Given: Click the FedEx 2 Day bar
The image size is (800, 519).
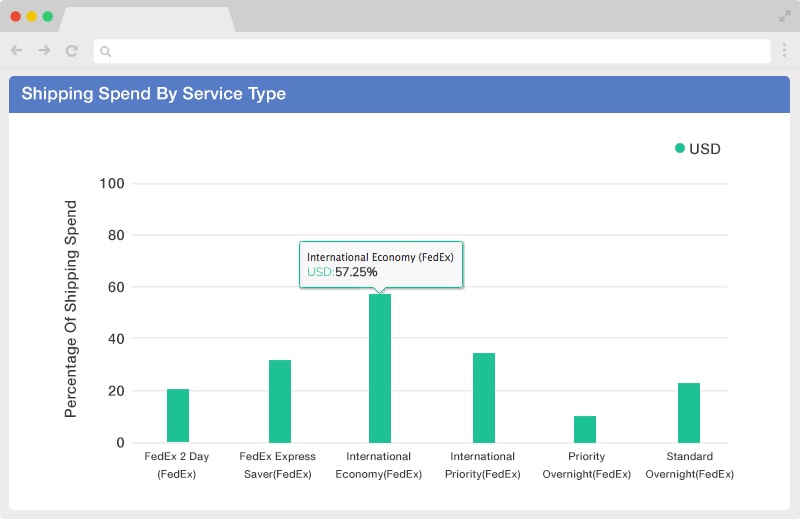Looking at the screenshot, I should [178, 415].
